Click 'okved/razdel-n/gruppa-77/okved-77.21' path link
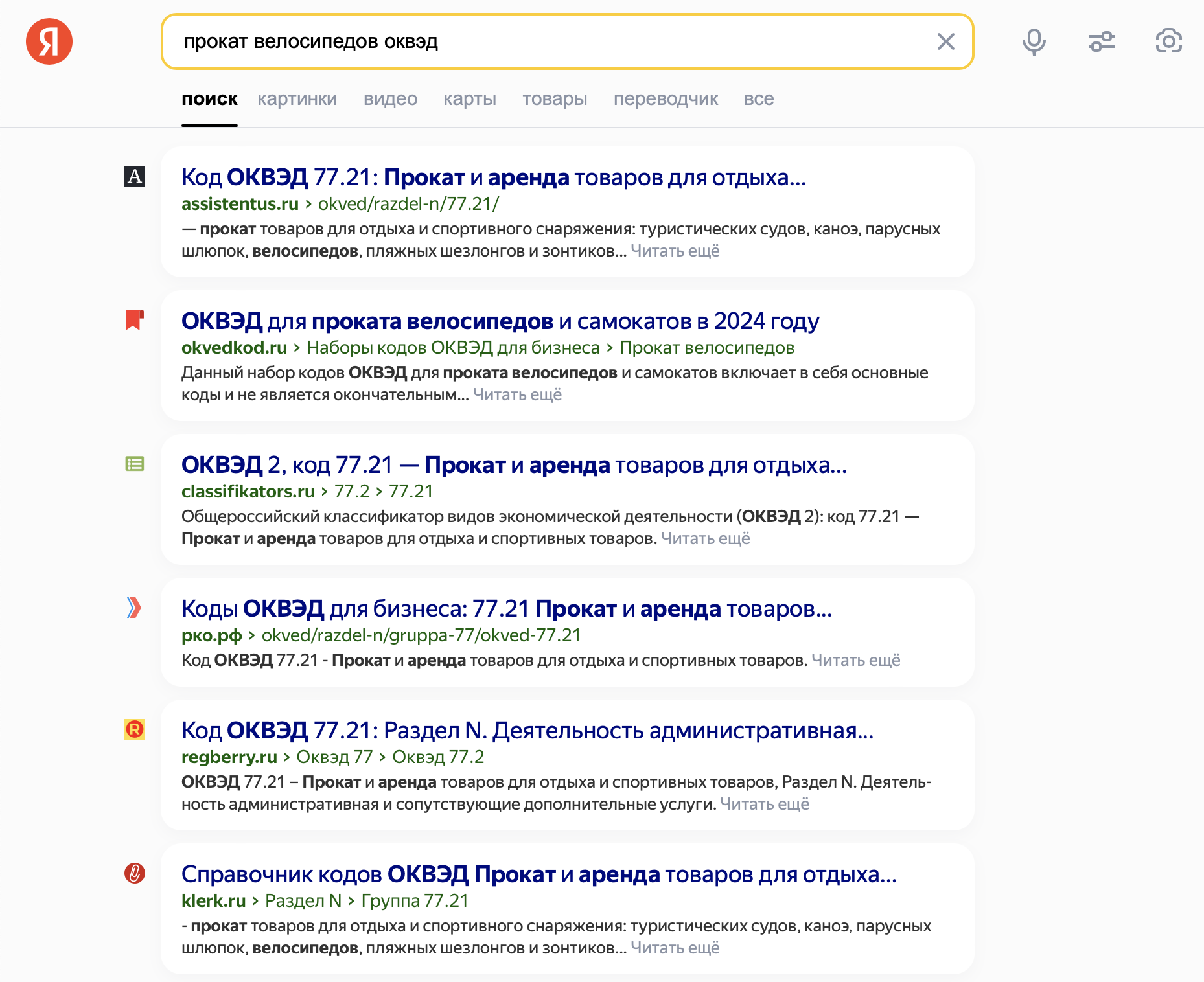Image resolution: width=1204 pixels, height=982 pixels. click(x=421, y=635)
